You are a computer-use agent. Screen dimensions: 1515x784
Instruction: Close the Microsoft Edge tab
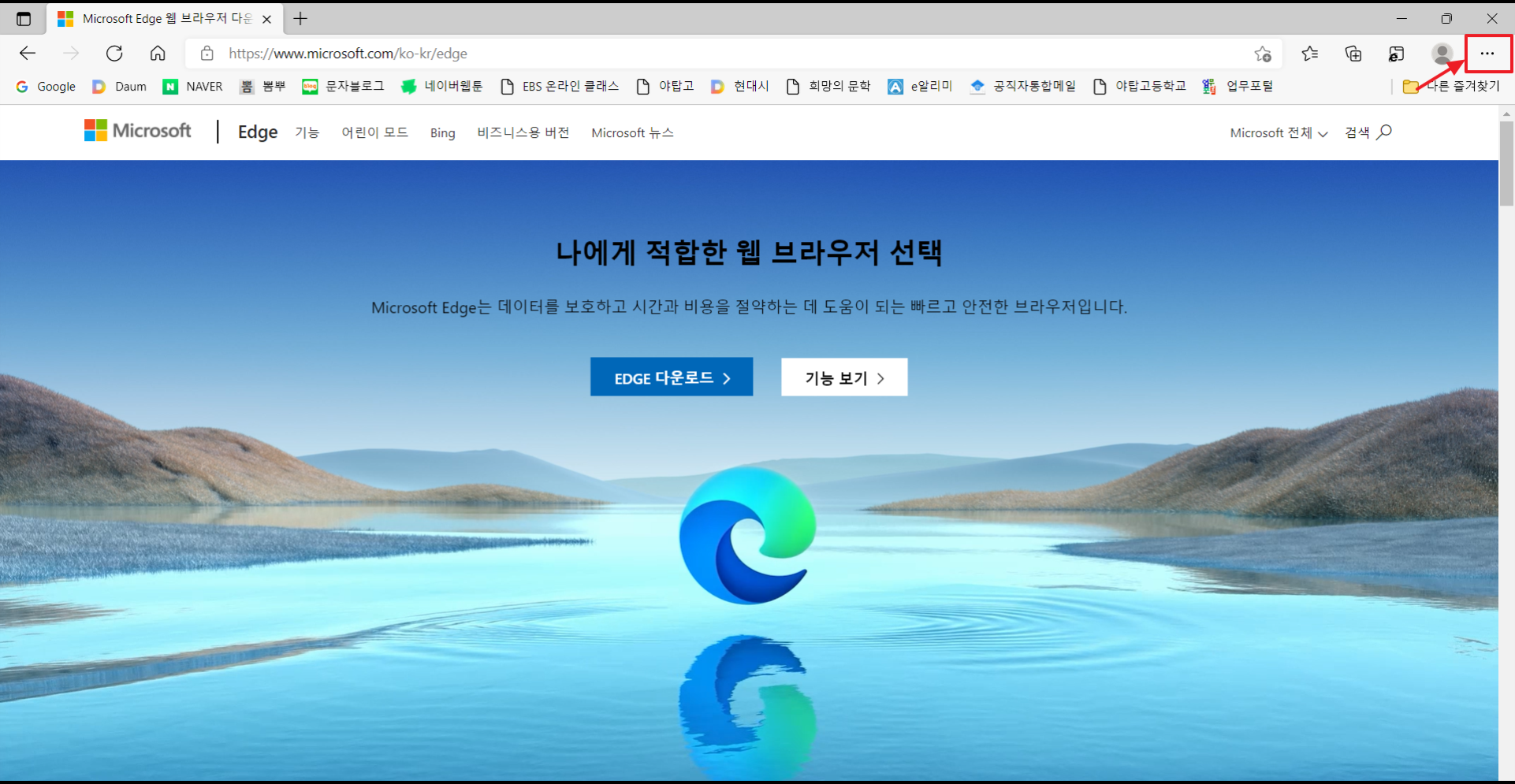[267, 19]
